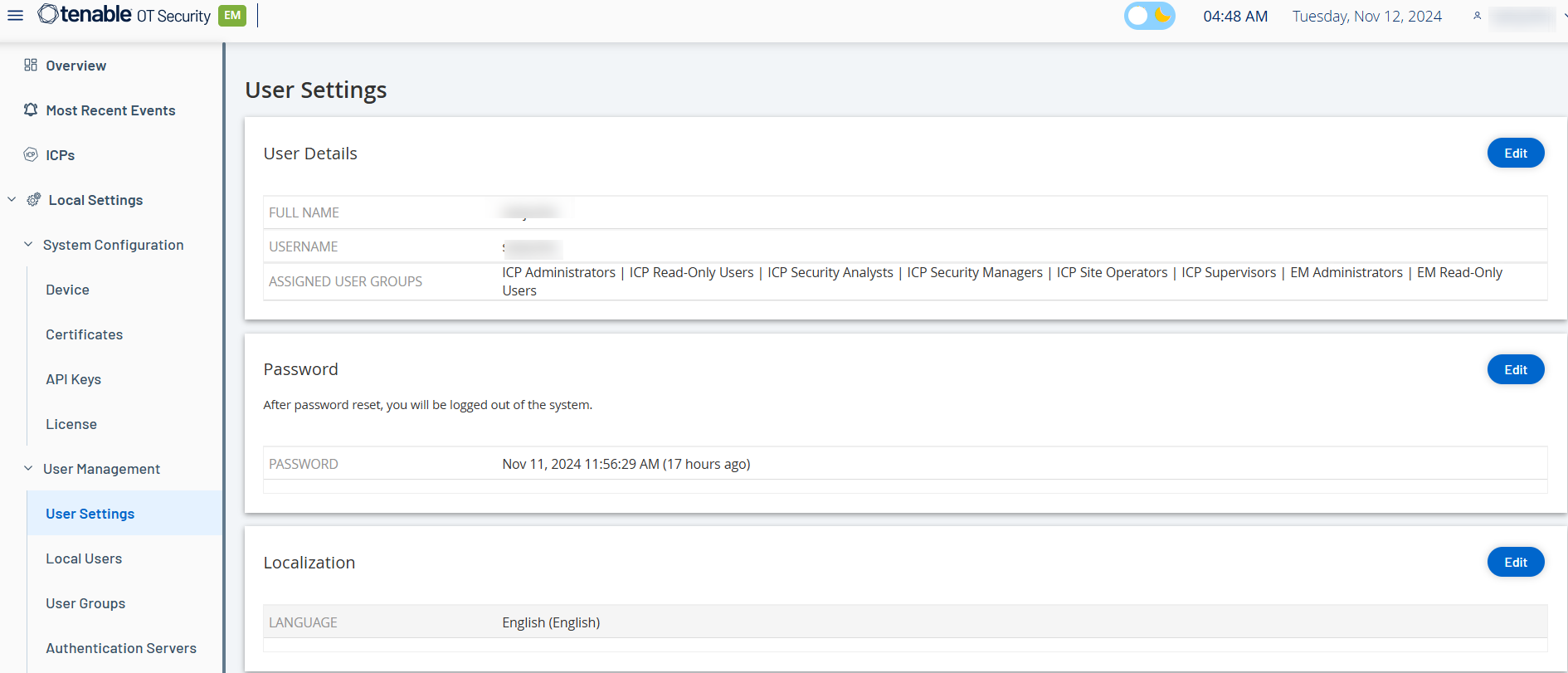Click the user profile icon in header
The height and width of the screenshot is (673, 1568).
(1477, 16)
